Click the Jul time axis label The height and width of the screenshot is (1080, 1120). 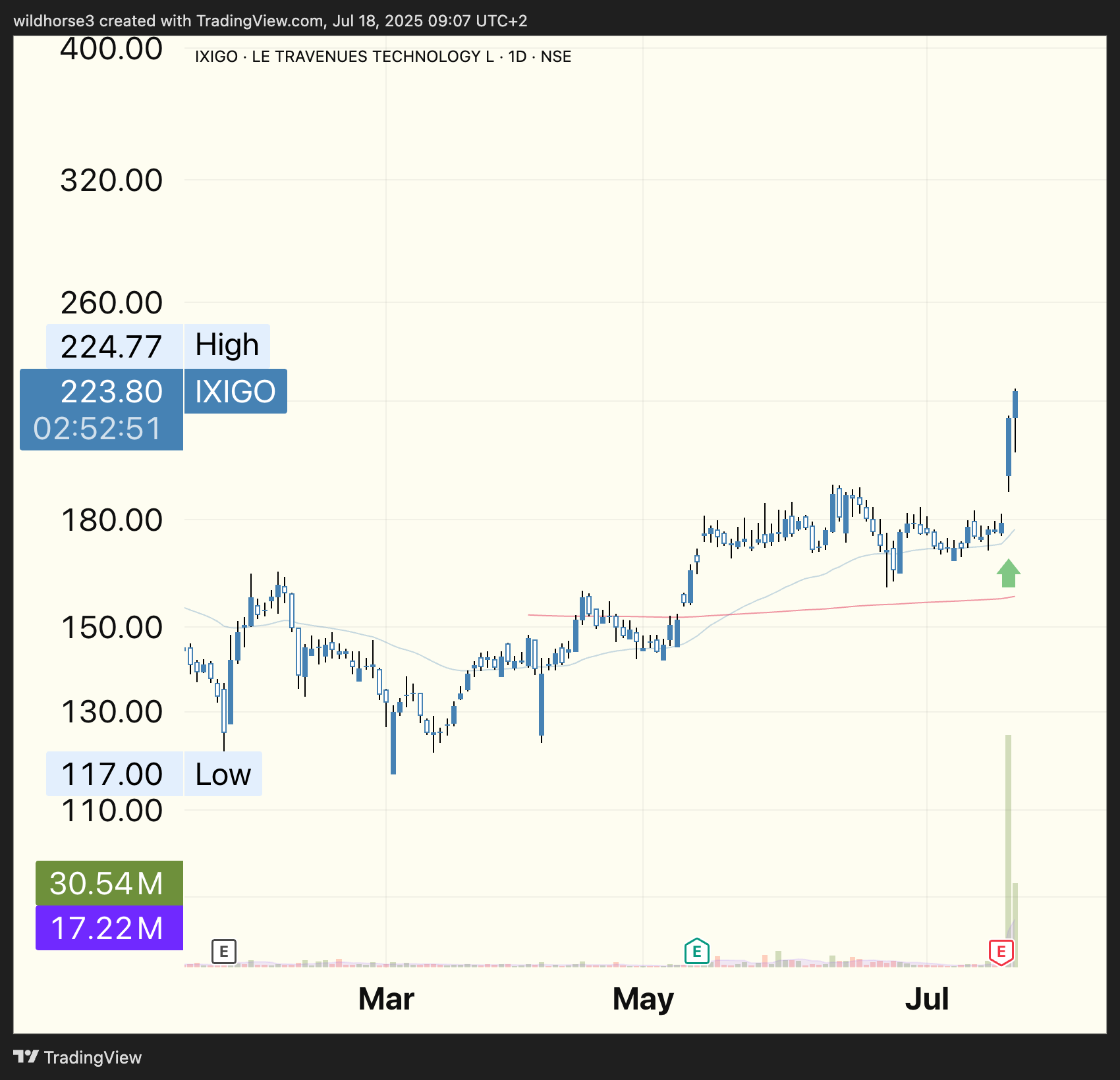pos(927,999)
